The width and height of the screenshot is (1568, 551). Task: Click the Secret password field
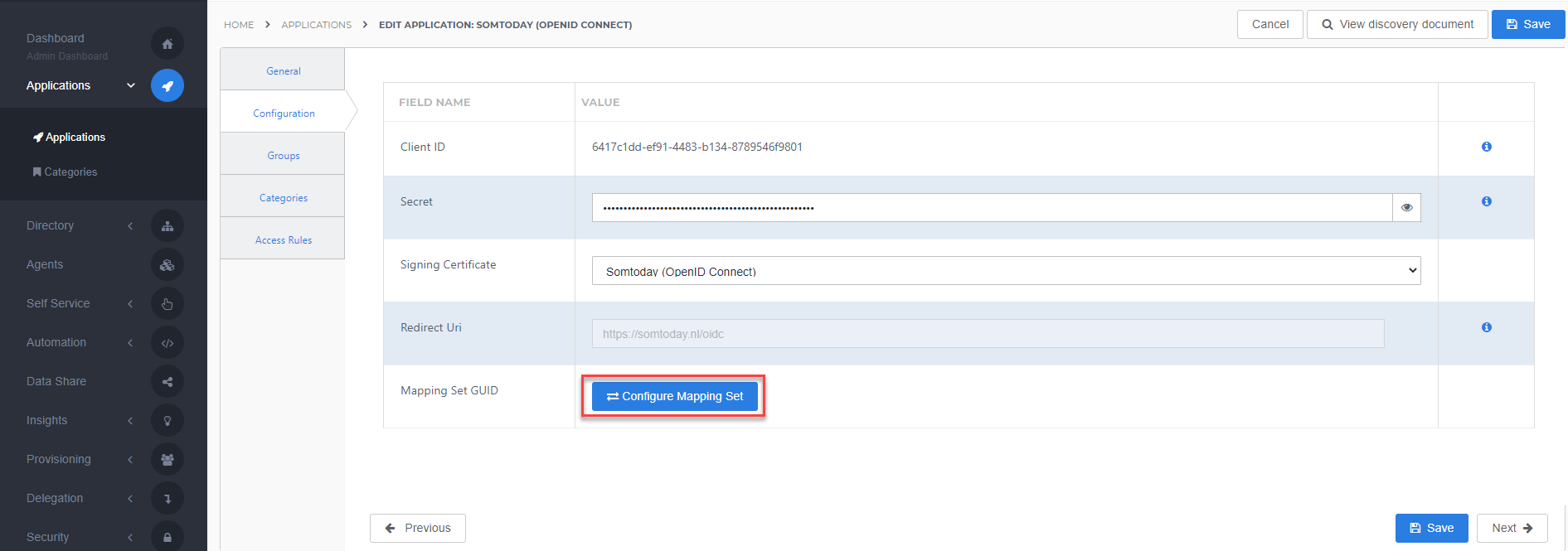992,208
